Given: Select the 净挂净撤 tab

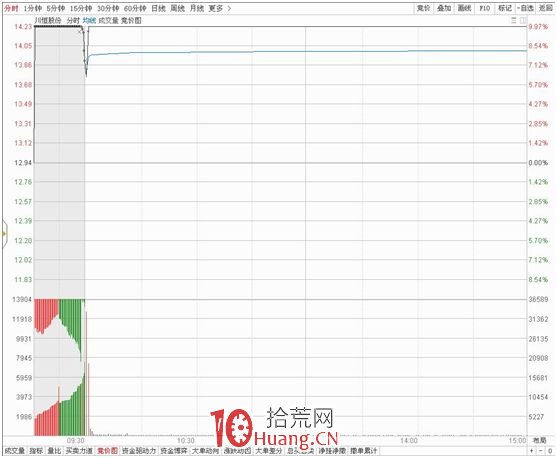Looking at the screenshot, I should tap(332, 451).
